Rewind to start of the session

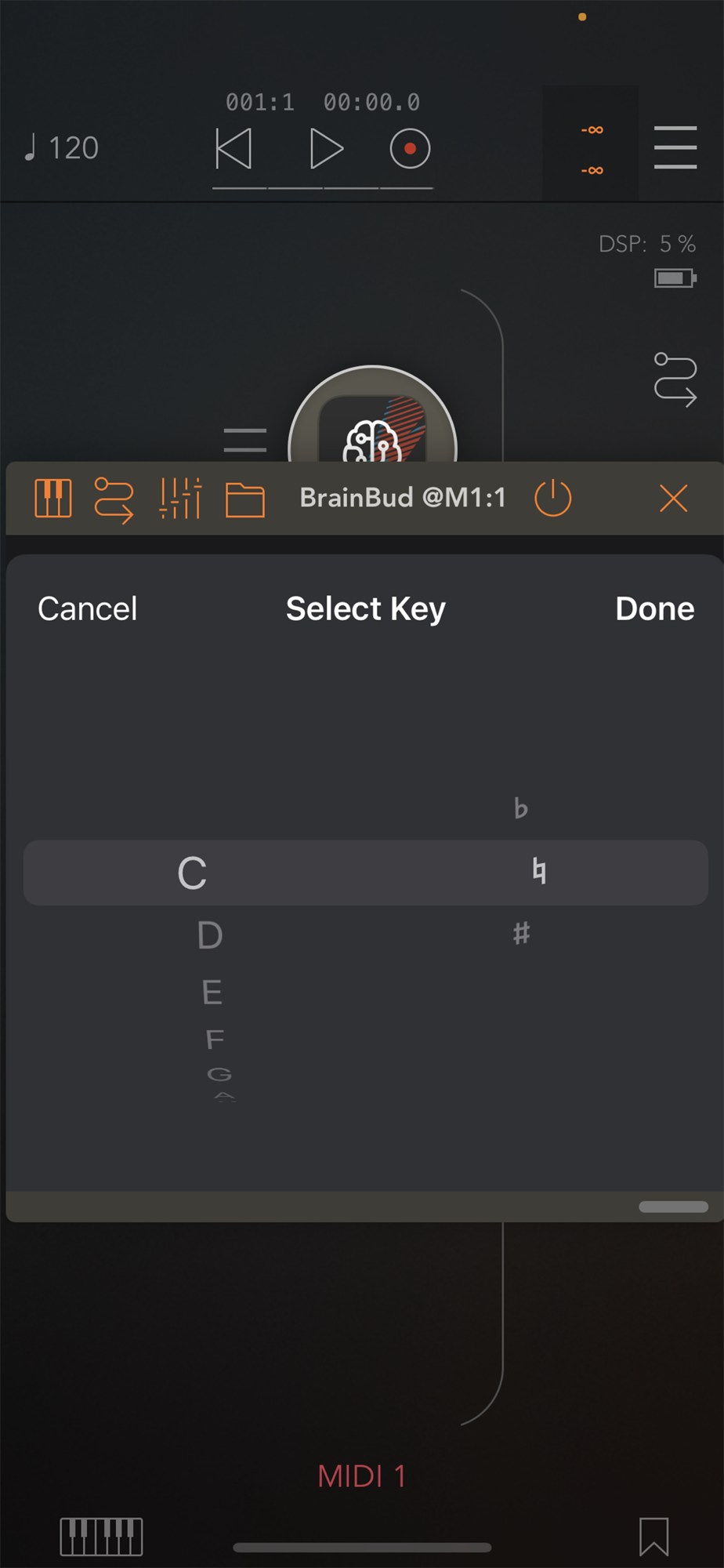(233, 149)
